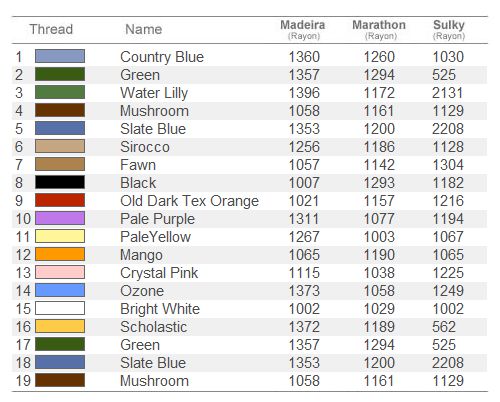Select the Bright White swatch
The width and height of the screenshot is (500, 402).
(x=60, y=308)
